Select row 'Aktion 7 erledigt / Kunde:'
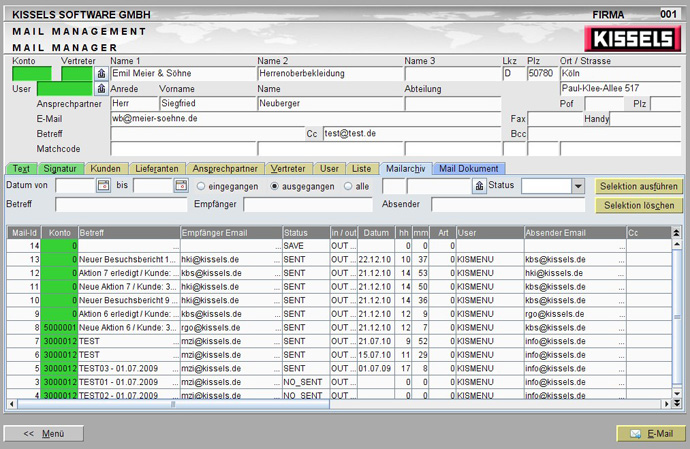Viewport: 690px width, 449px height. pos(339,273)
